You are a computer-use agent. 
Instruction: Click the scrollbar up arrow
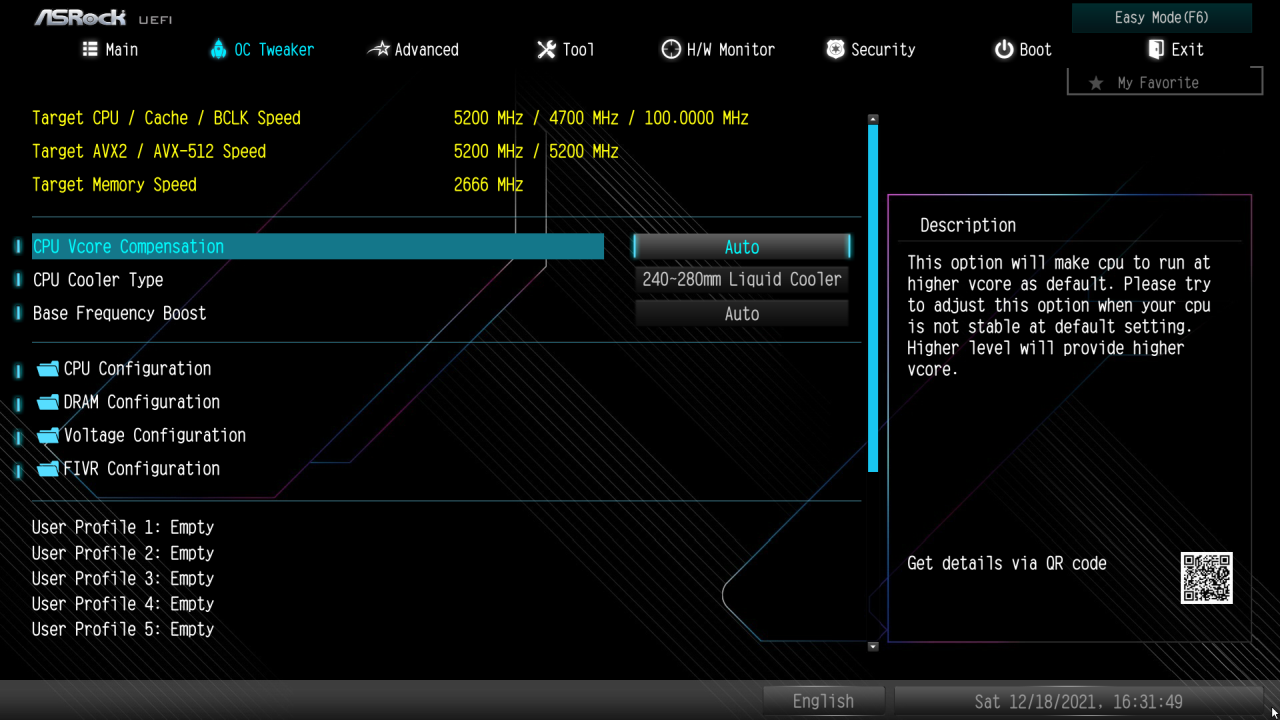tap(873, 118)
